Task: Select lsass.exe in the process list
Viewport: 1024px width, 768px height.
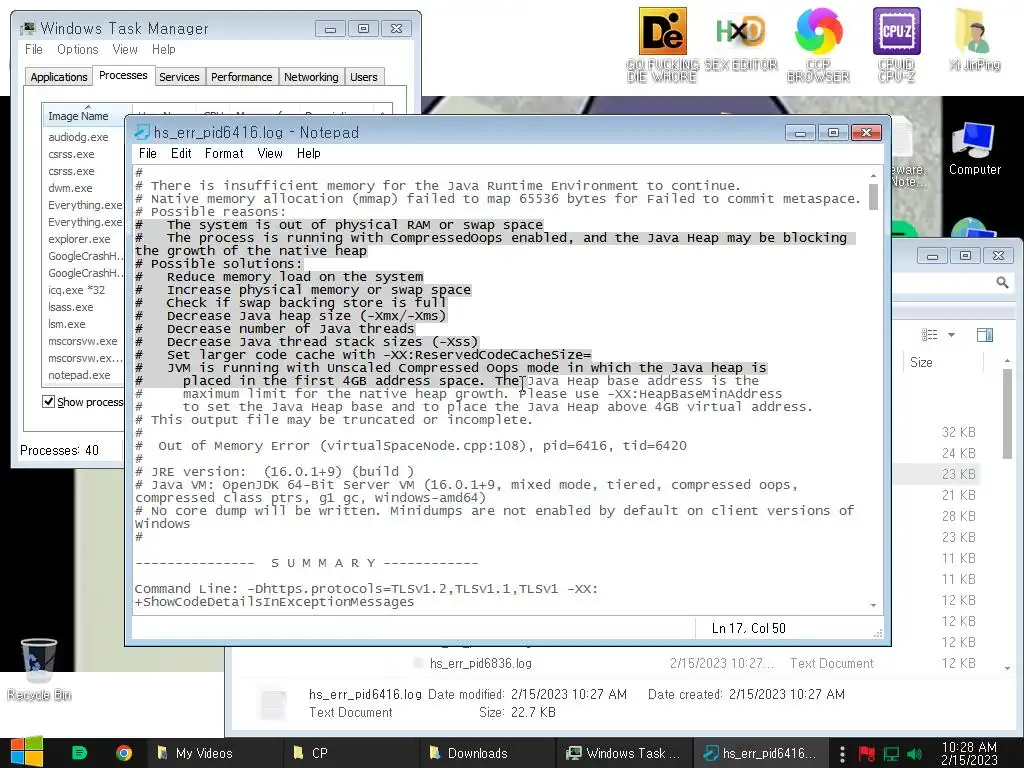Action: (x=71, y=307)
